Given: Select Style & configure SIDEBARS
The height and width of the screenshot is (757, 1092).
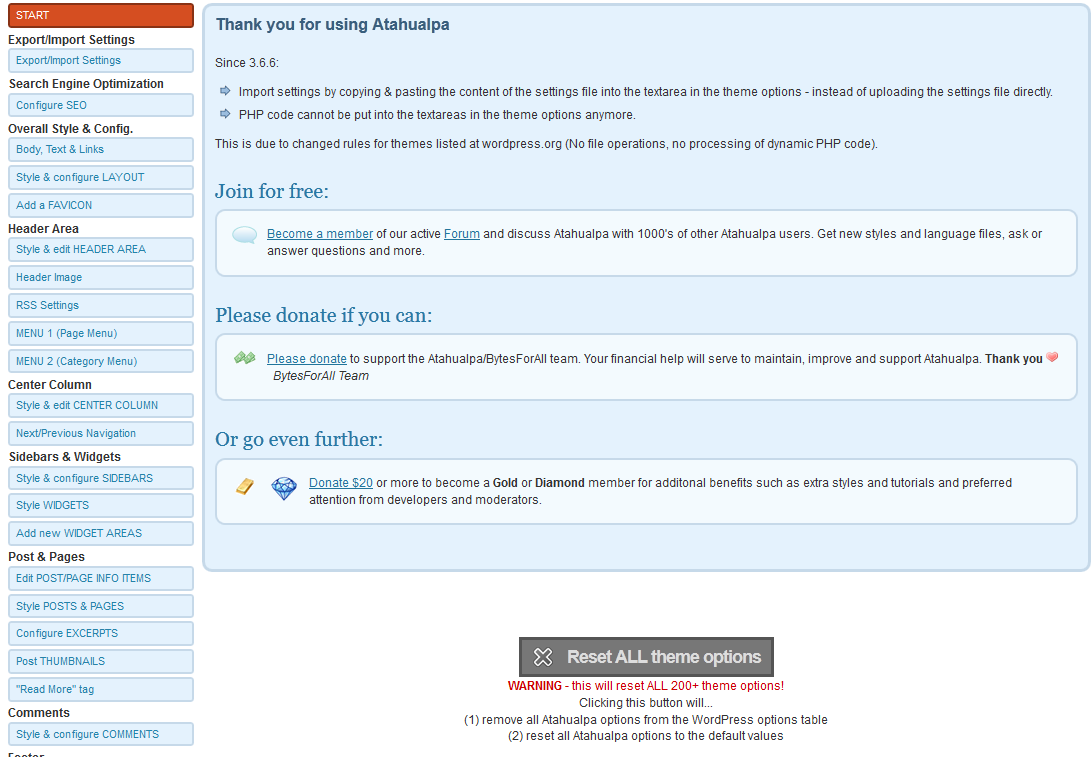Looking at the screenshot, I should click(101, 478).
